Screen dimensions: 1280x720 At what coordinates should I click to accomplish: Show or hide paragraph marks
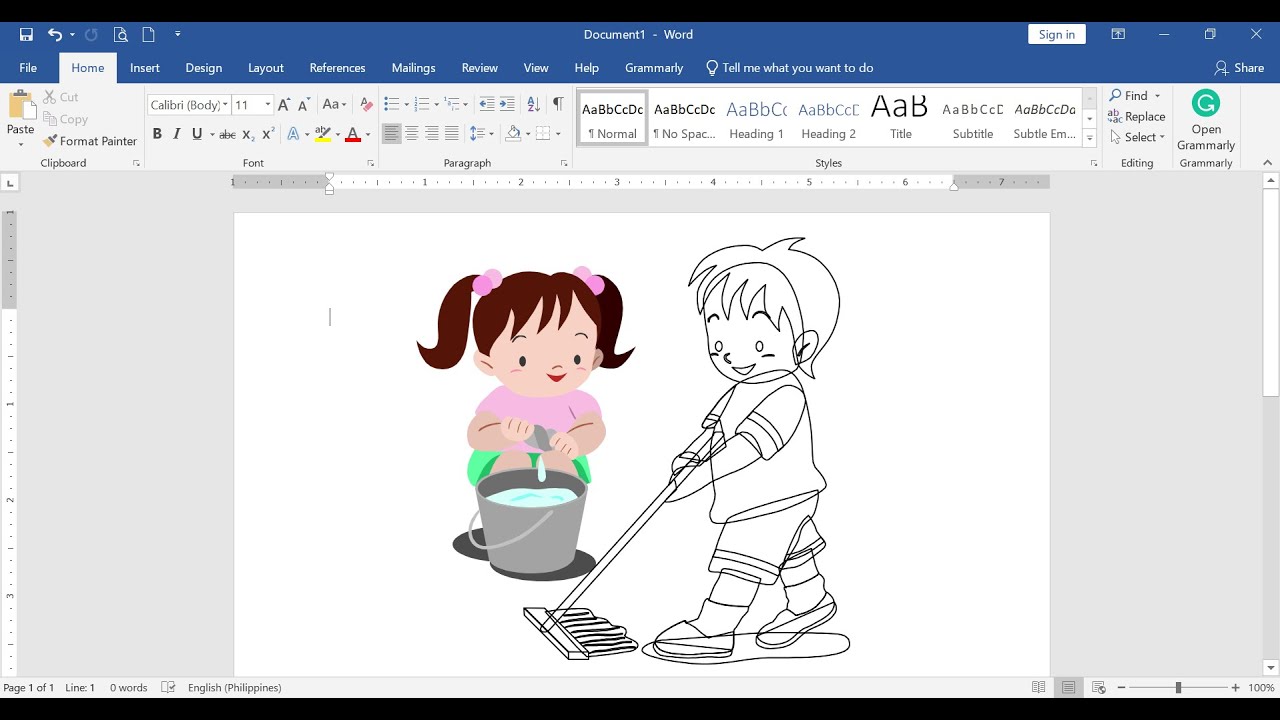(x=558, y=105)
